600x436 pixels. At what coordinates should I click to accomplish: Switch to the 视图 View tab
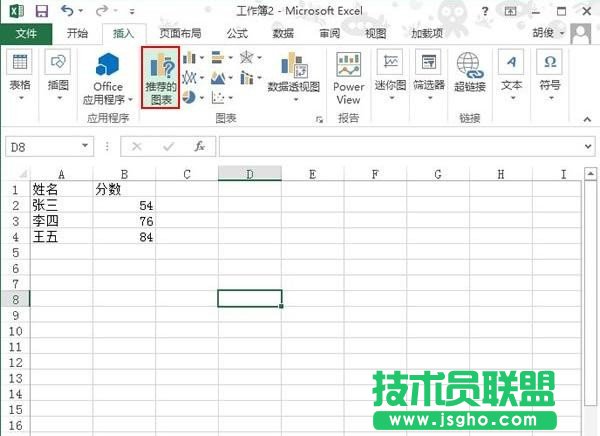click(375, 34)
